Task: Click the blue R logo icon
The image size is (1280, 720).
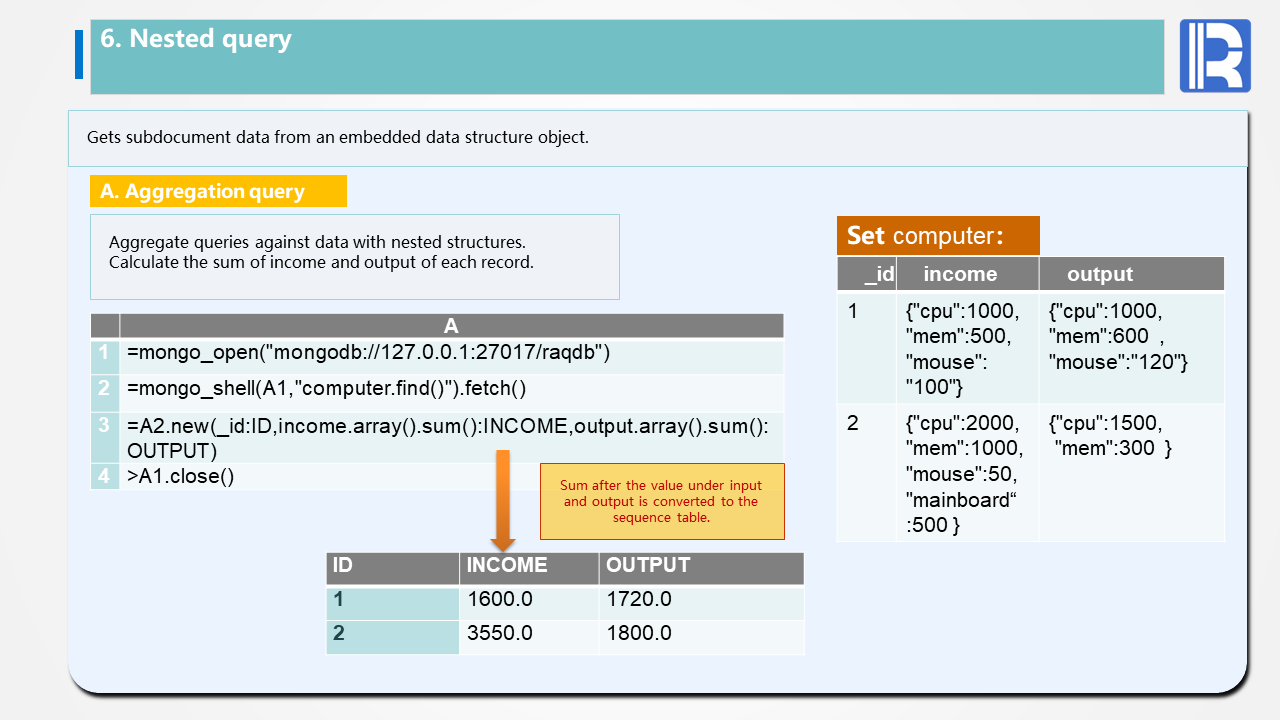Action: [1215, 56]
